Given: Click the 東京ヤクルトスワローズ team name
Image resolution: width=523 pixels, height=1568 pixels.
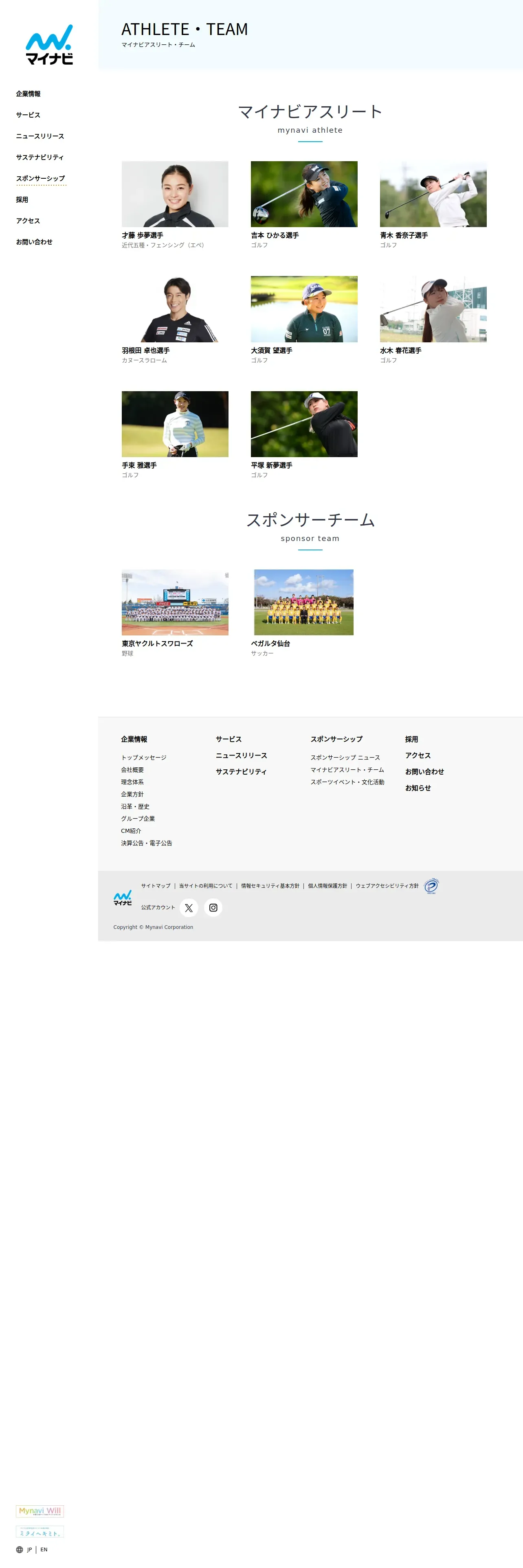Looking at the screenshot, I should click(157, 644).
